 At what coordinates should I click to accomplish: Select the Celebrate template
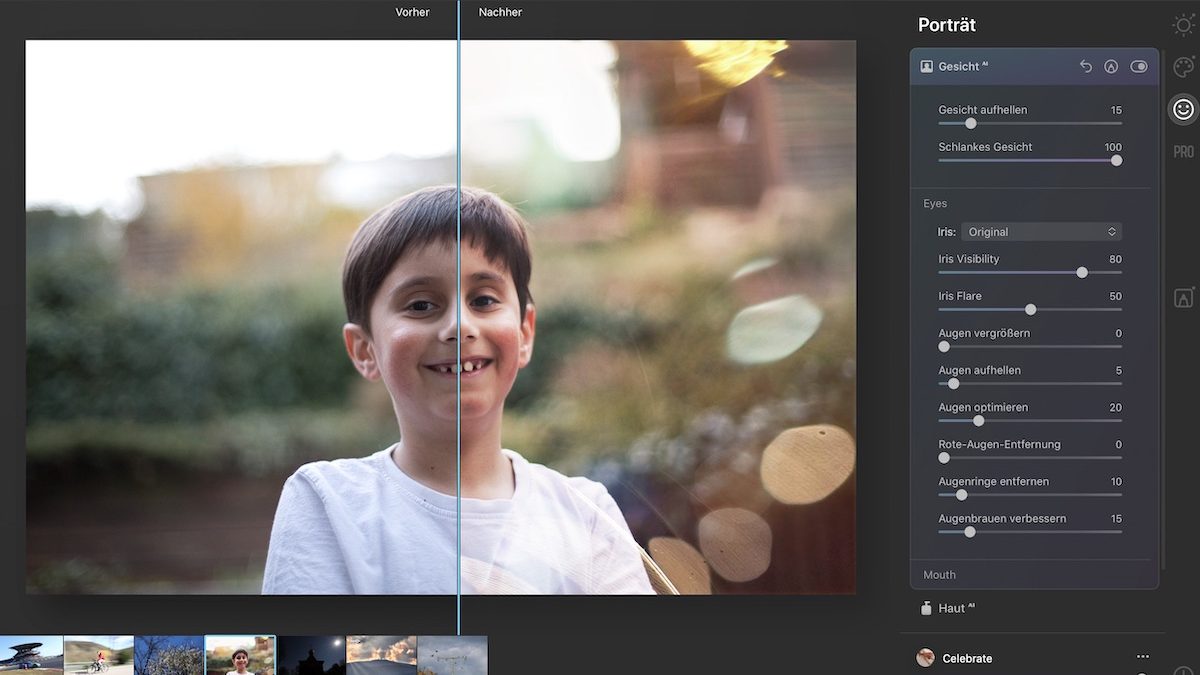pos(966,658)
